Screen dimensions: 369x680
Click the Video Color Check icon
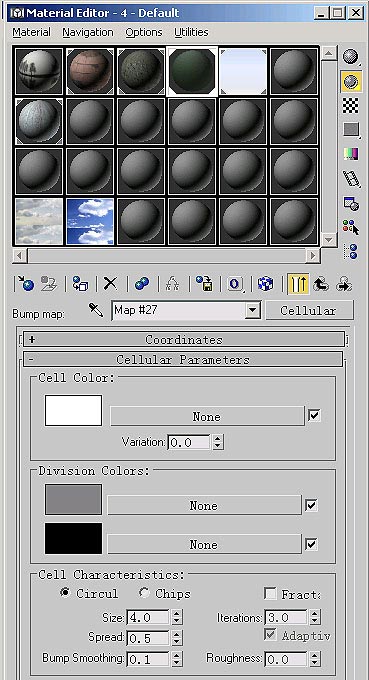(x=351, y=154)
